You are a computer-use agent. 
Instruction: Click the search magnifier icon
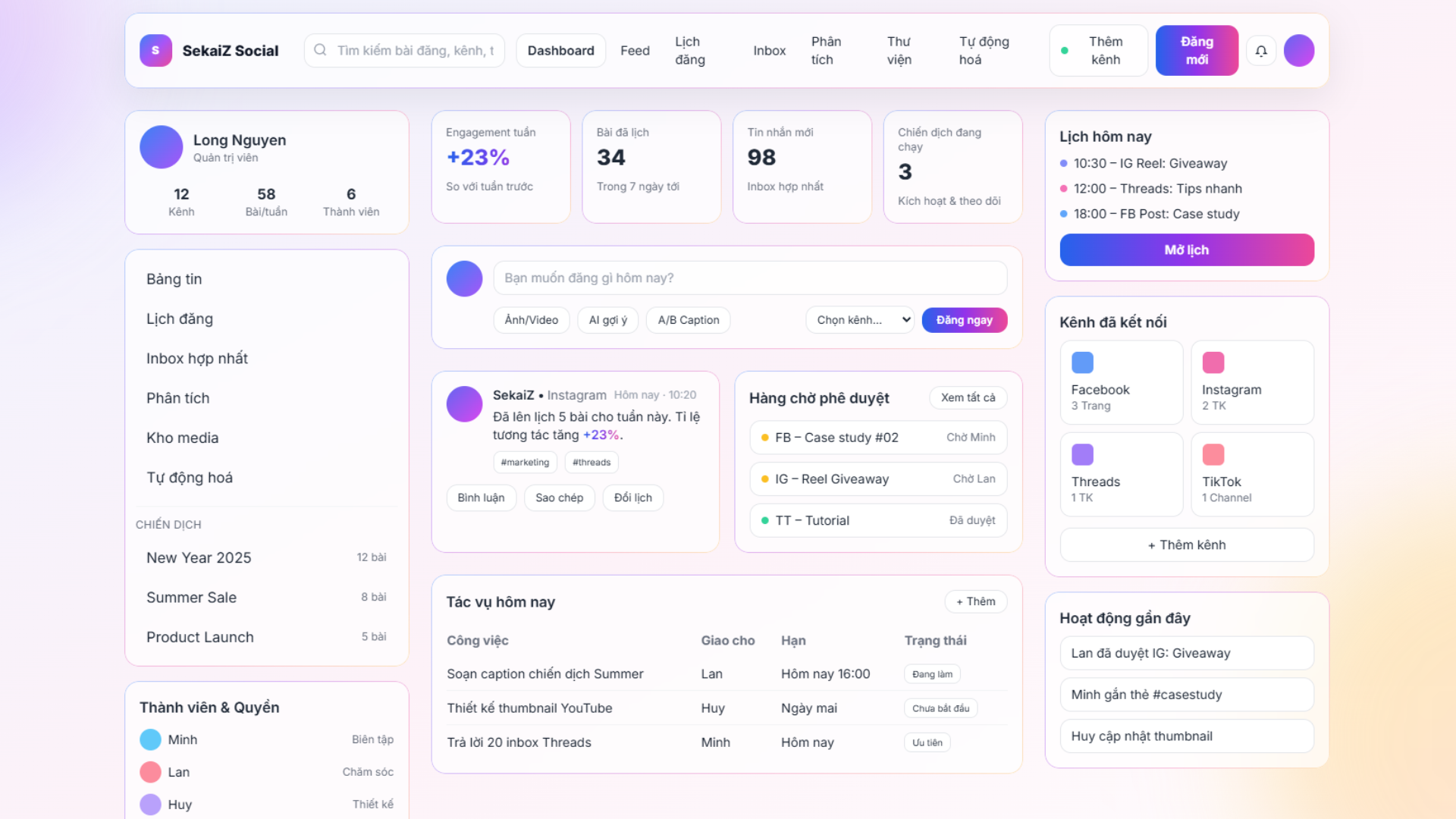[x=320, y=50]
